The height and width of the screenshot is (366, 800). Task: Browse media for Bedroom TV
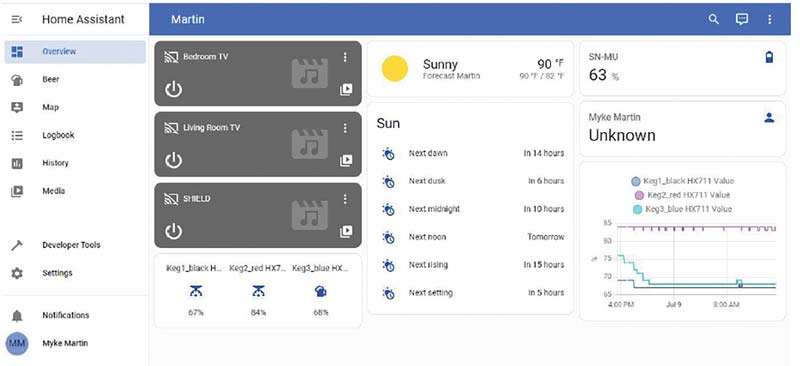[346, 90]
